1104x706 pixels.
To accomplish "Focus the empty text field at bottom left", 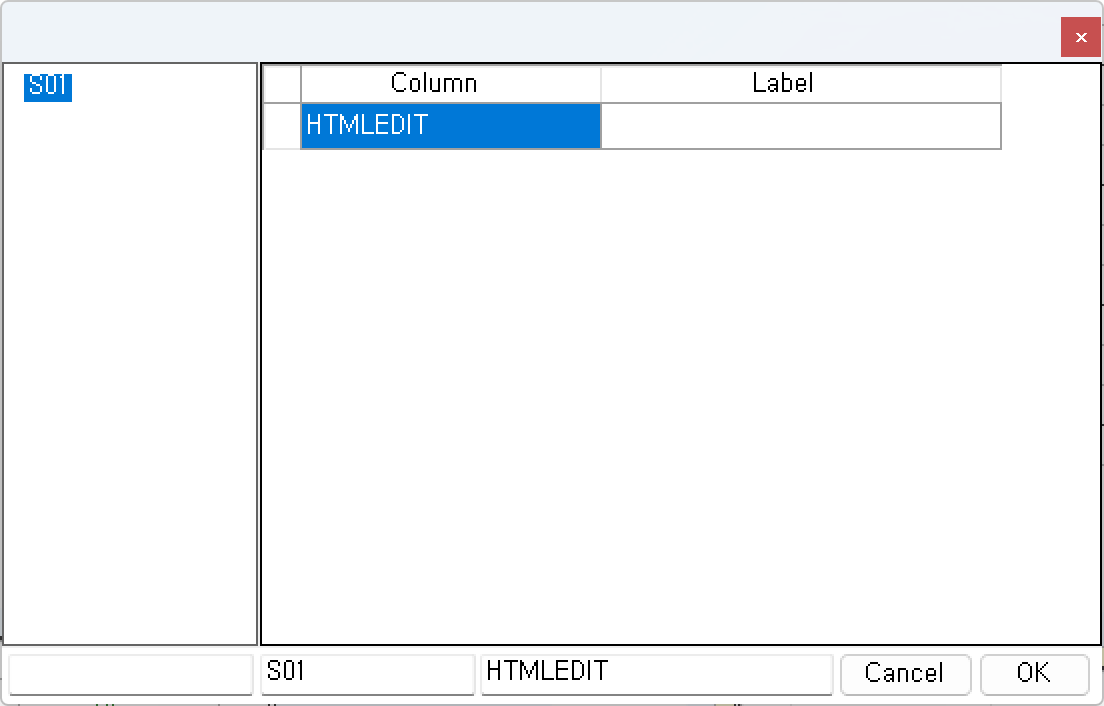I will [130, 673].
